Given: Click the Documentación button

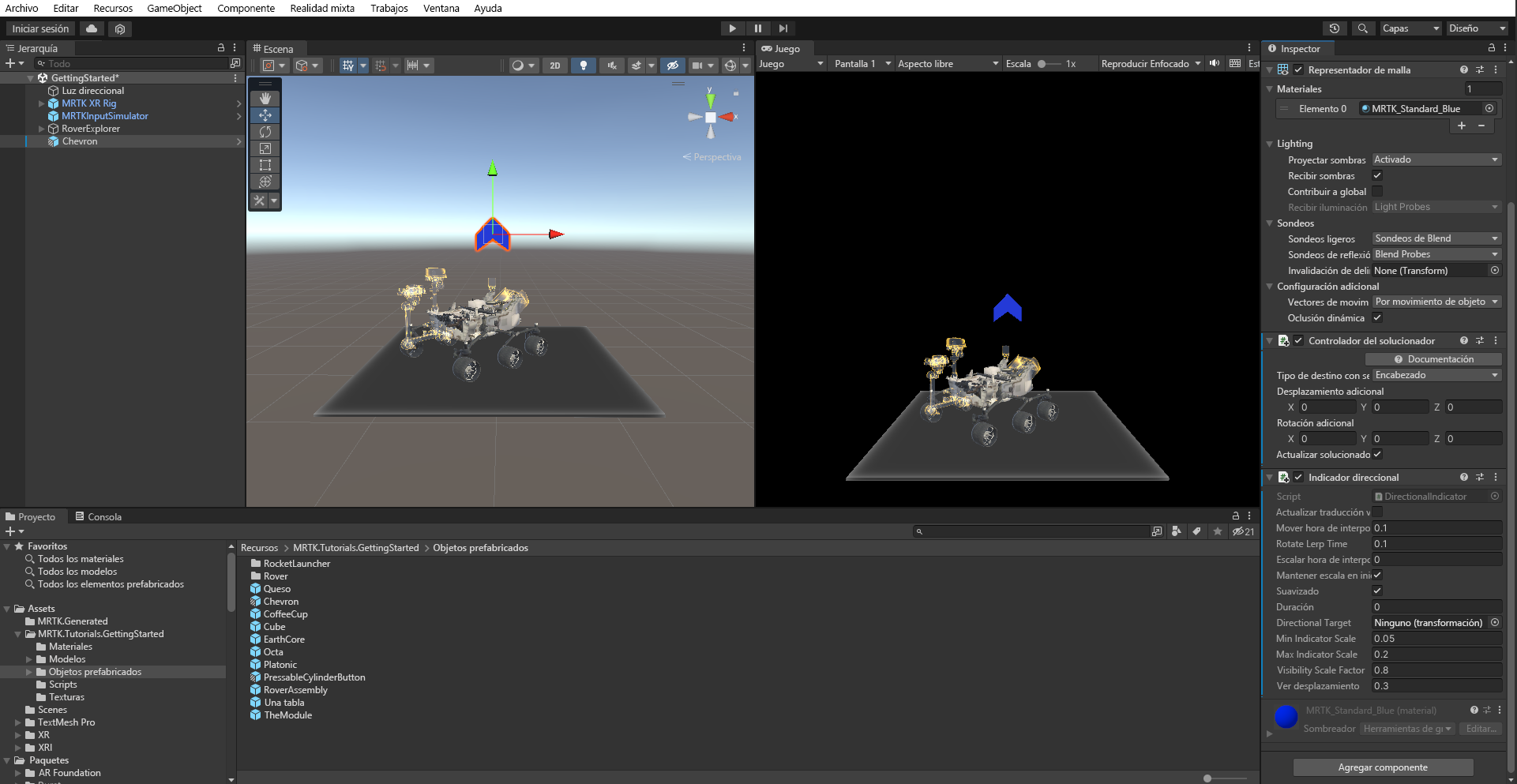Looking at the screenshot, I should pyautogui.click(x=1433, y=359).
